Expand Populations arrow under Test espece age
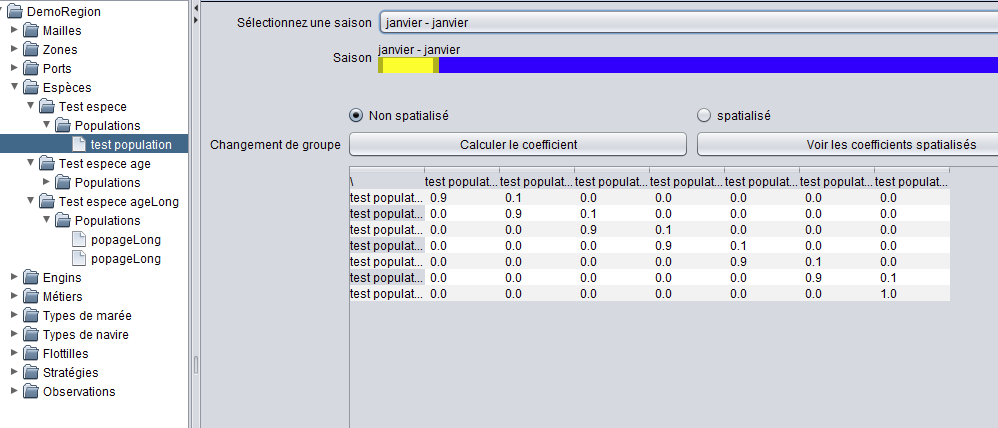 pos(46,182)
